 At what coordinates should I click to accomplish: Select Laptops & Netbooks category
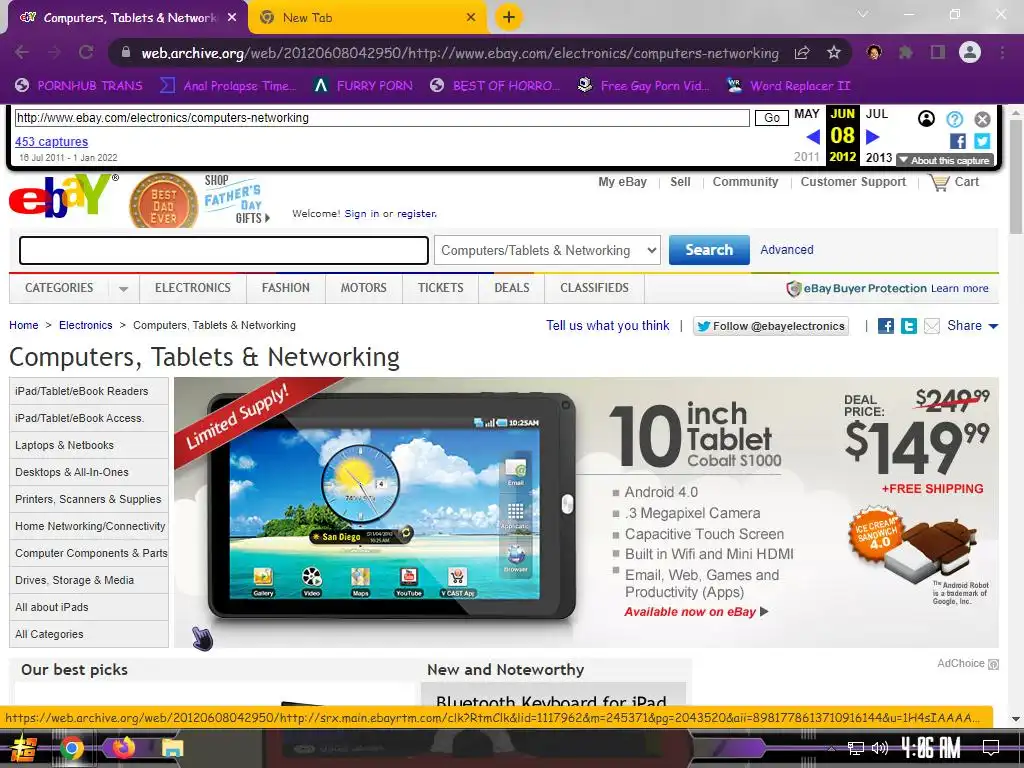(x=89, y=445)
